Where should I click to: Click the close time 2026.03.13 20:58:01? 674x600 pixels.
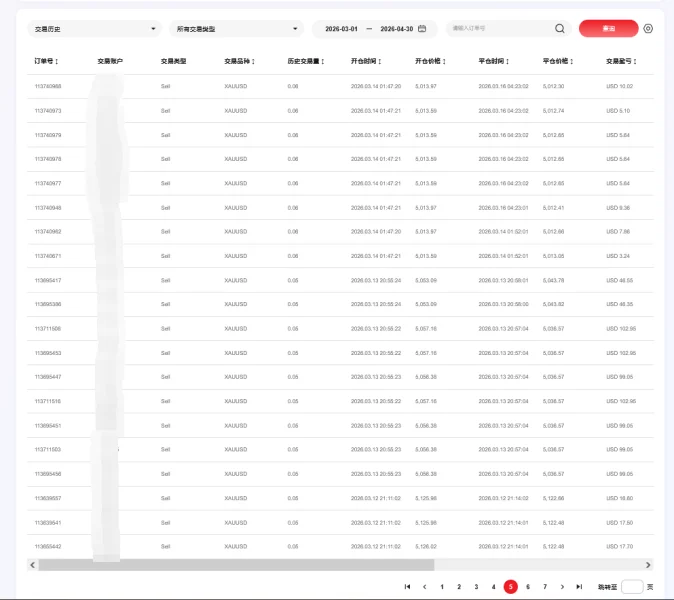pyautogui.click(x=503, y=280)
